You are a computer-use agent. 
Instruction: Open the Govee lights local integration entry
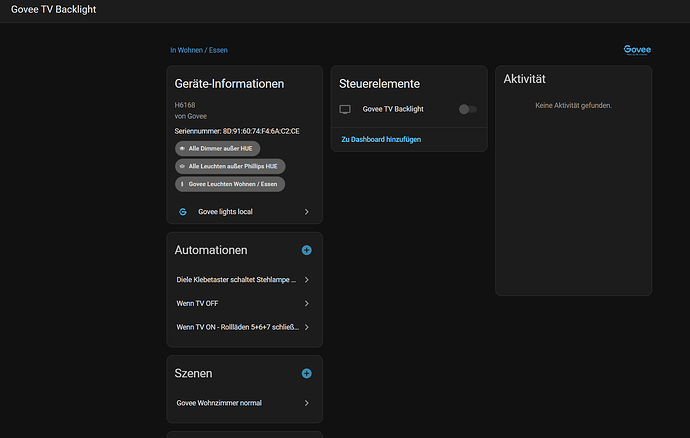tap(244, 212)
